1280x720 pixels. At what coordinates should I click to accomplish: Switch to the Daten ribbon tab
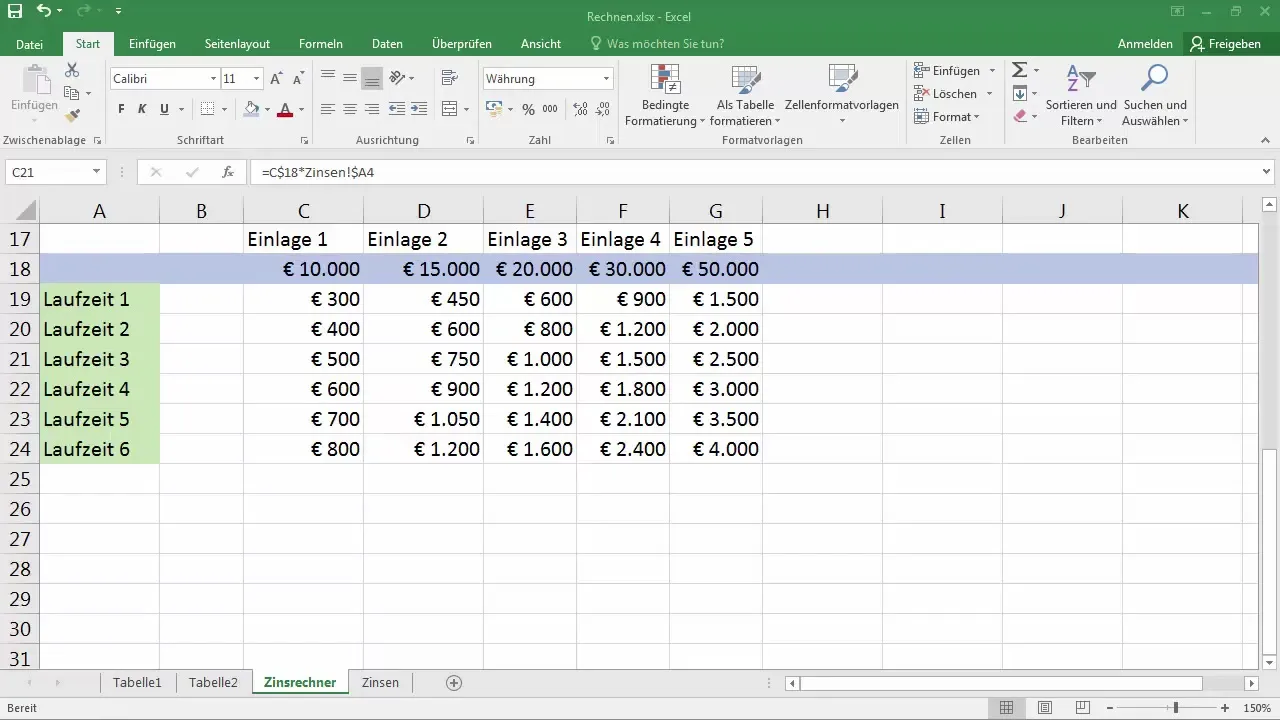[387, 44]
